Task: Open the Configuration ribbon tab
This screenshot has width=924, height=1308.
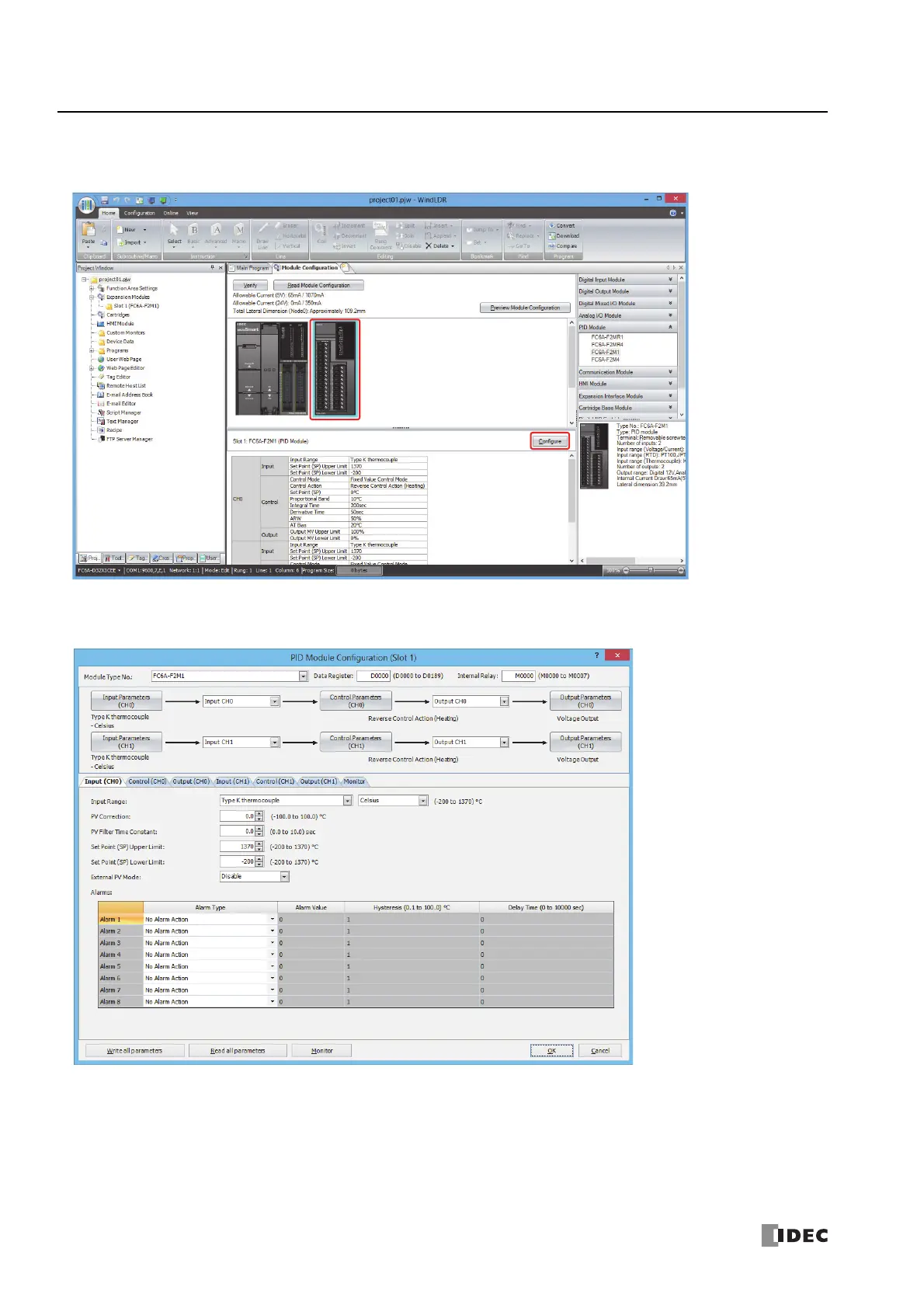Action: 140,213
